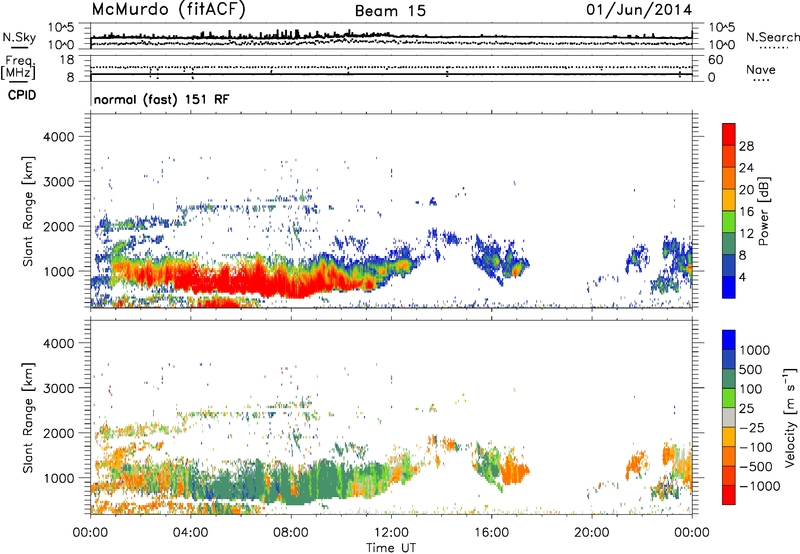
Task: Click the "16:00" time tick label
Action: click(491, 533)
